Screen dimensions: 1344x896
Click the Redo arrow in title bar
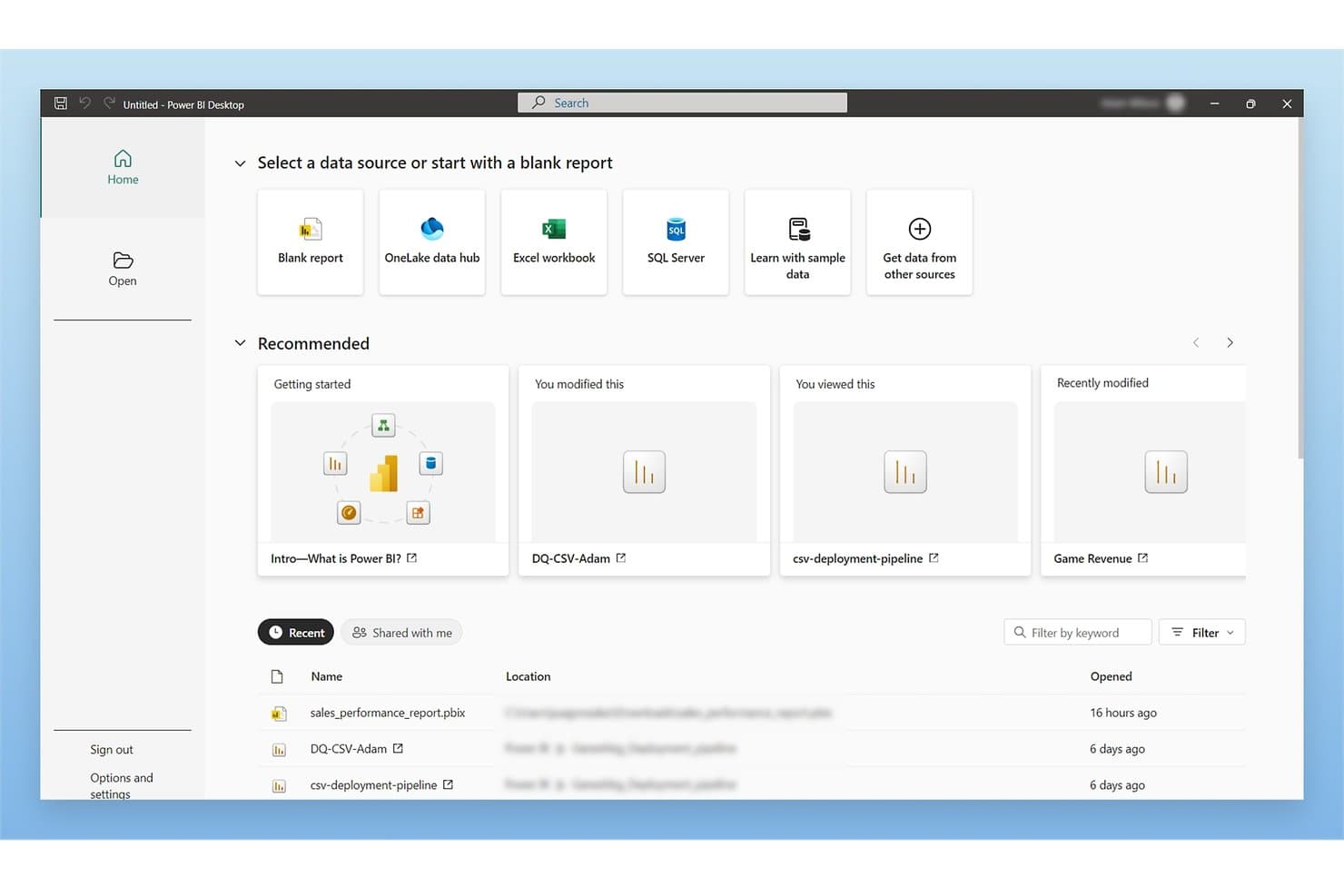109,103
